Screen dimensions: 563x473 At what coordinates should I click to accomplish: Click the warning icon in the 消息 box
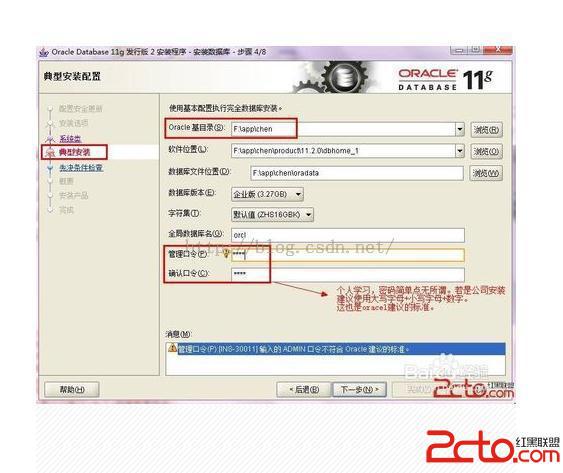click(x=172, y=348)
